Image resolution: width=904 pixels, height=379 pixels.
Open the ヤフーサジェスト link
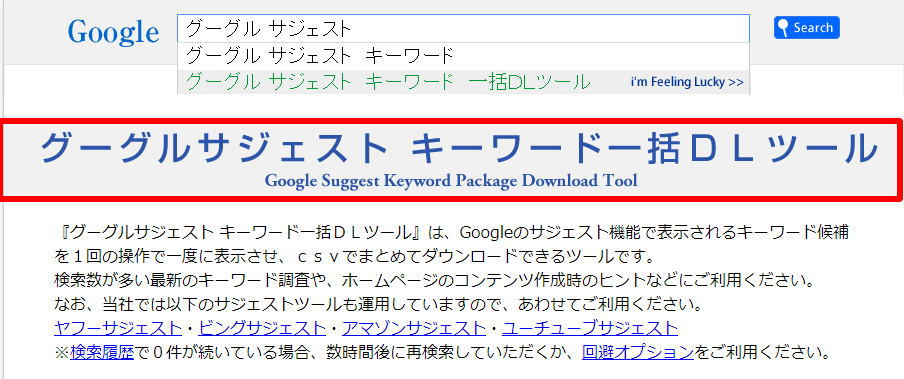(118, 328)
